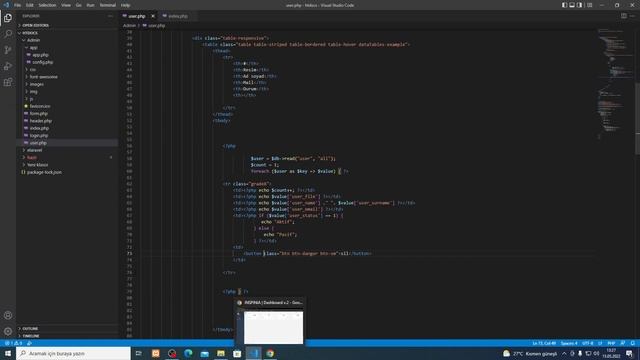The image size is (640, 360).
Task: Toggle the primary side bar layout button
Action: point(564,5)
